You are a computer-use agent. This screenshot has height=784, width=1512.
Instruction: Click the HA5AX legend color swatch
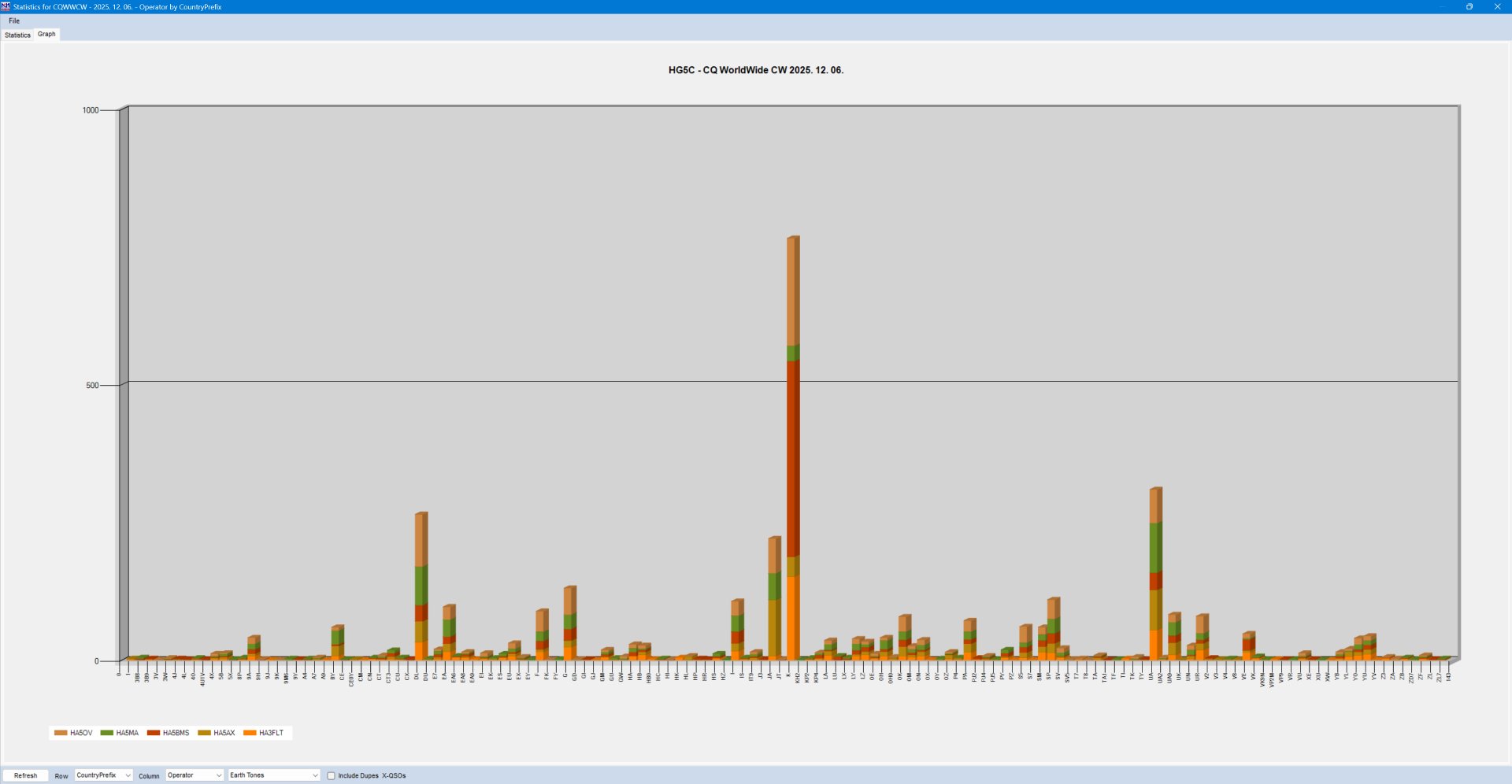204,733
